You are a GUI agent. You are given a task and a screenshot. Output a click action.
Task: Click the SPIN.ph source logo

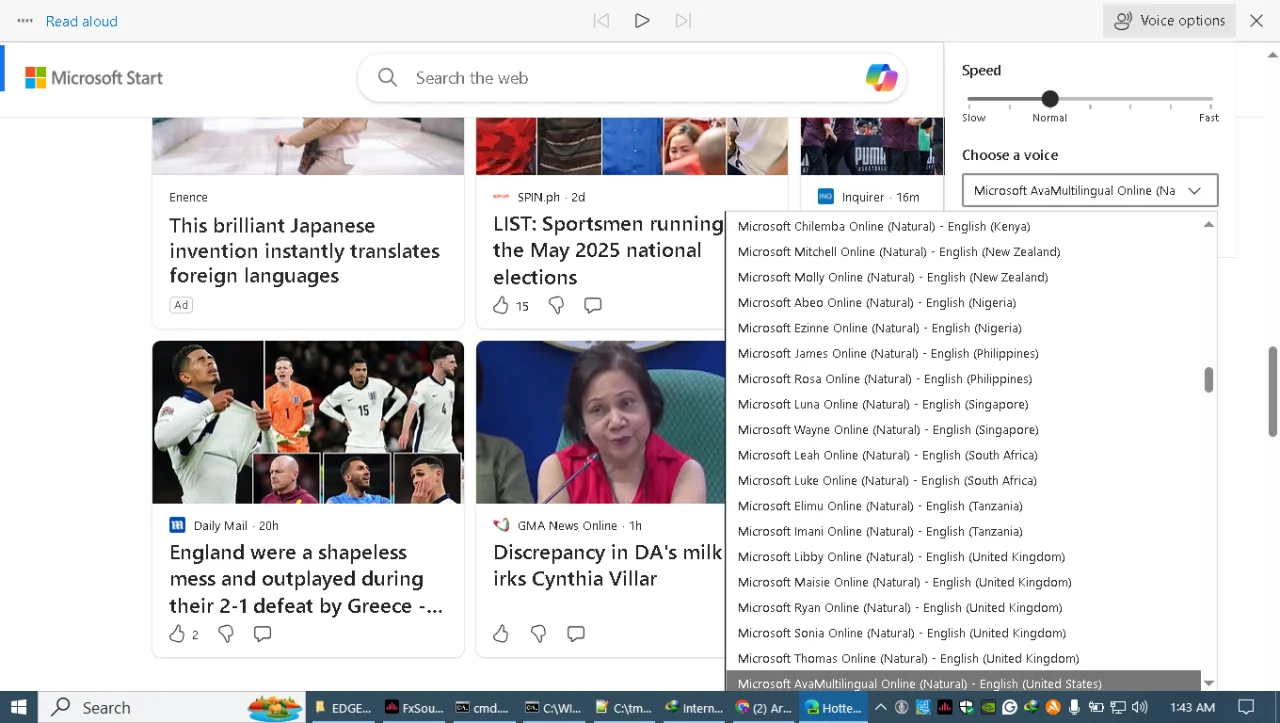pyautogui.click(x=501, y=197)
